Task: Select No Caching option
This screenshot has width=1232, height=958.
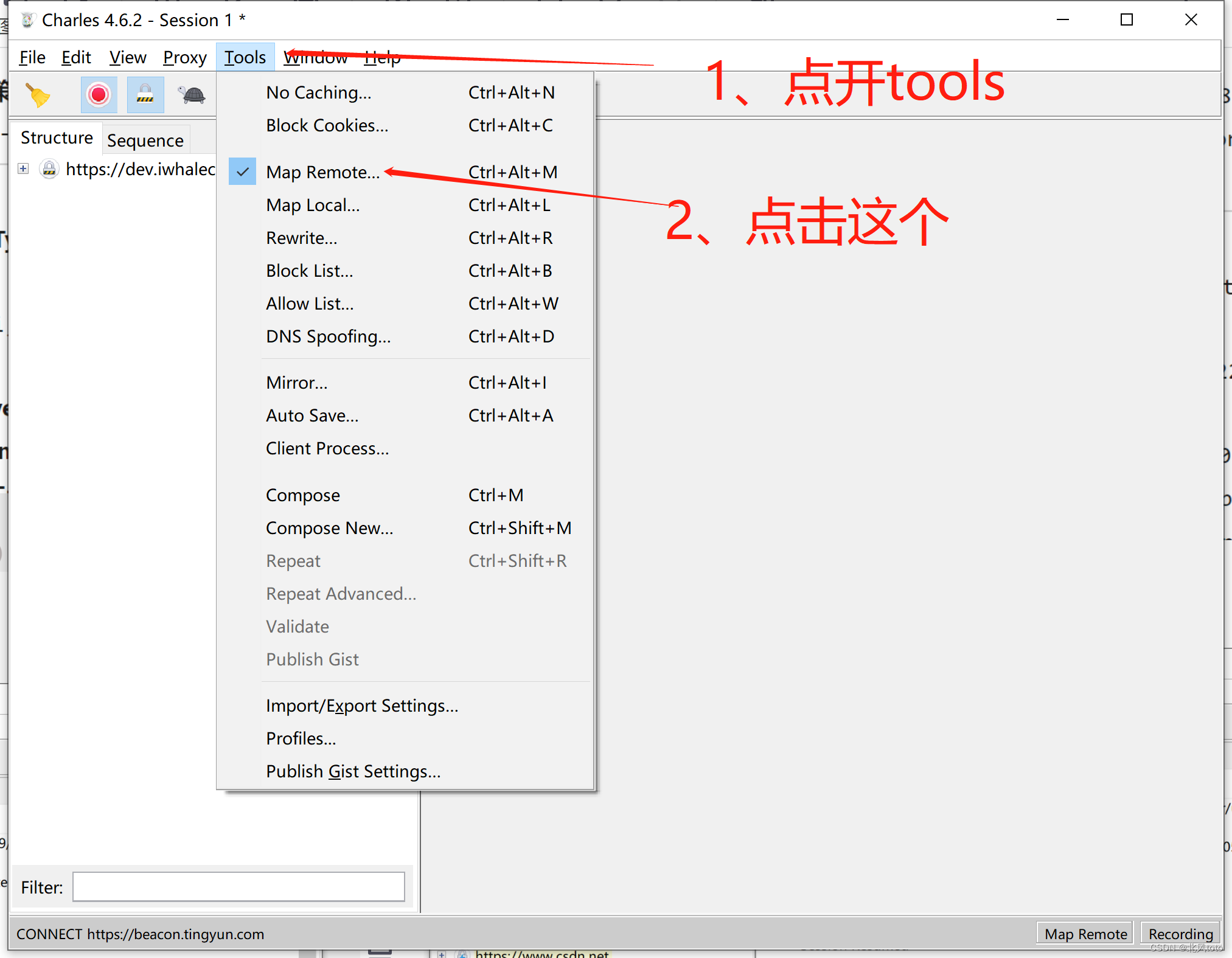Action: pos(317,92)
